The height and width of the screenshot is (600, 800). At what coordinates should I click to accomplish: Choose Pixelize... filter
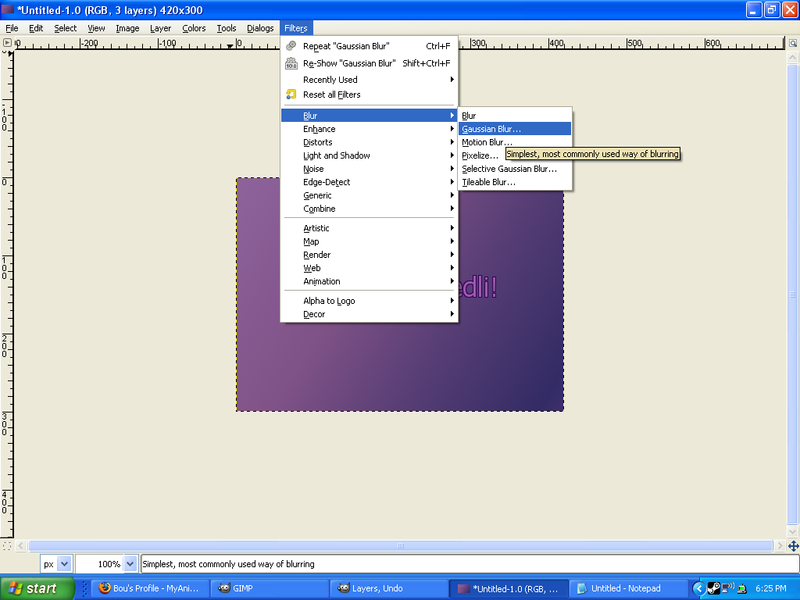481,156
